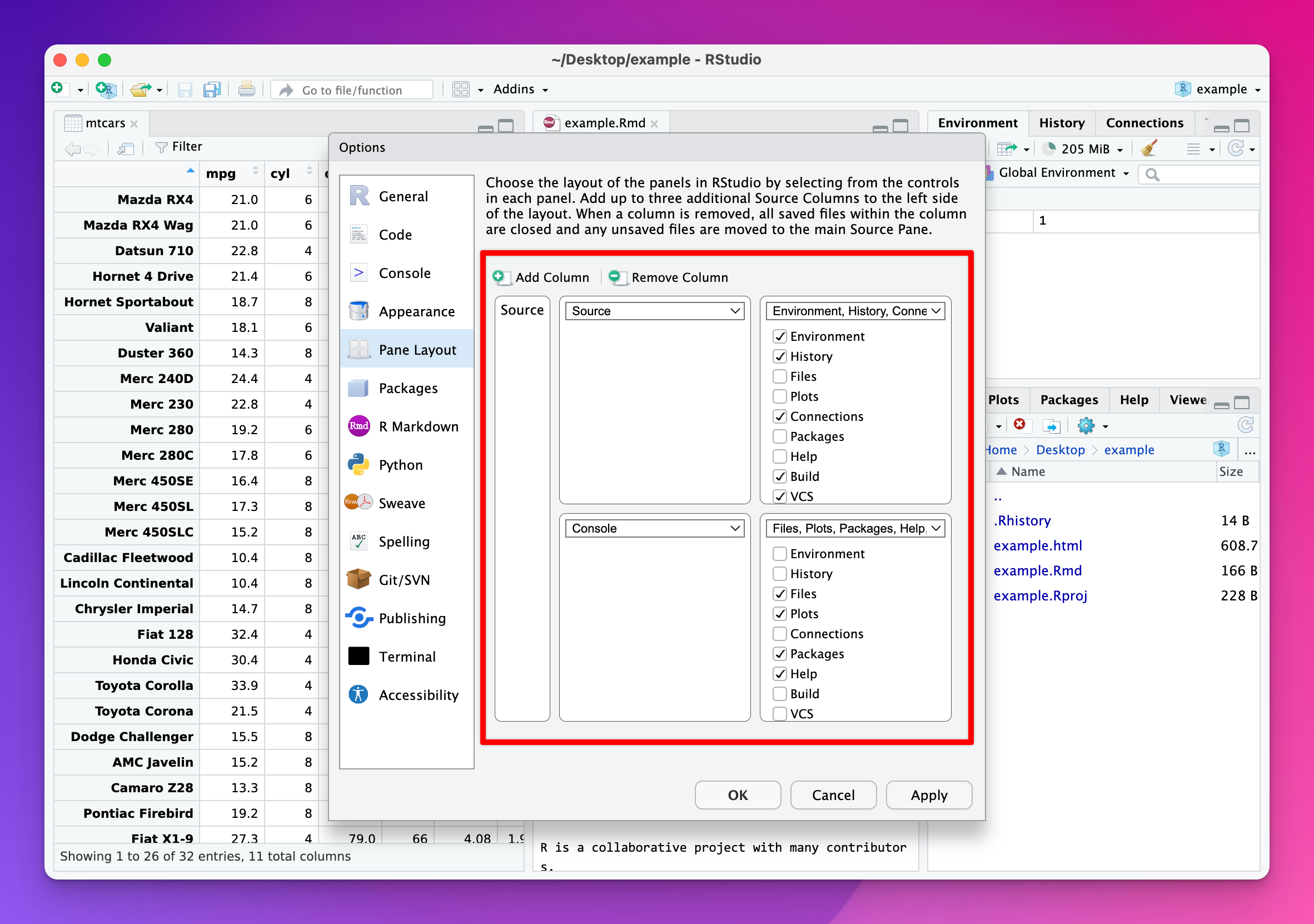Open the Console pane dropdown
The image size is (1314, 924).
(655, 528)
